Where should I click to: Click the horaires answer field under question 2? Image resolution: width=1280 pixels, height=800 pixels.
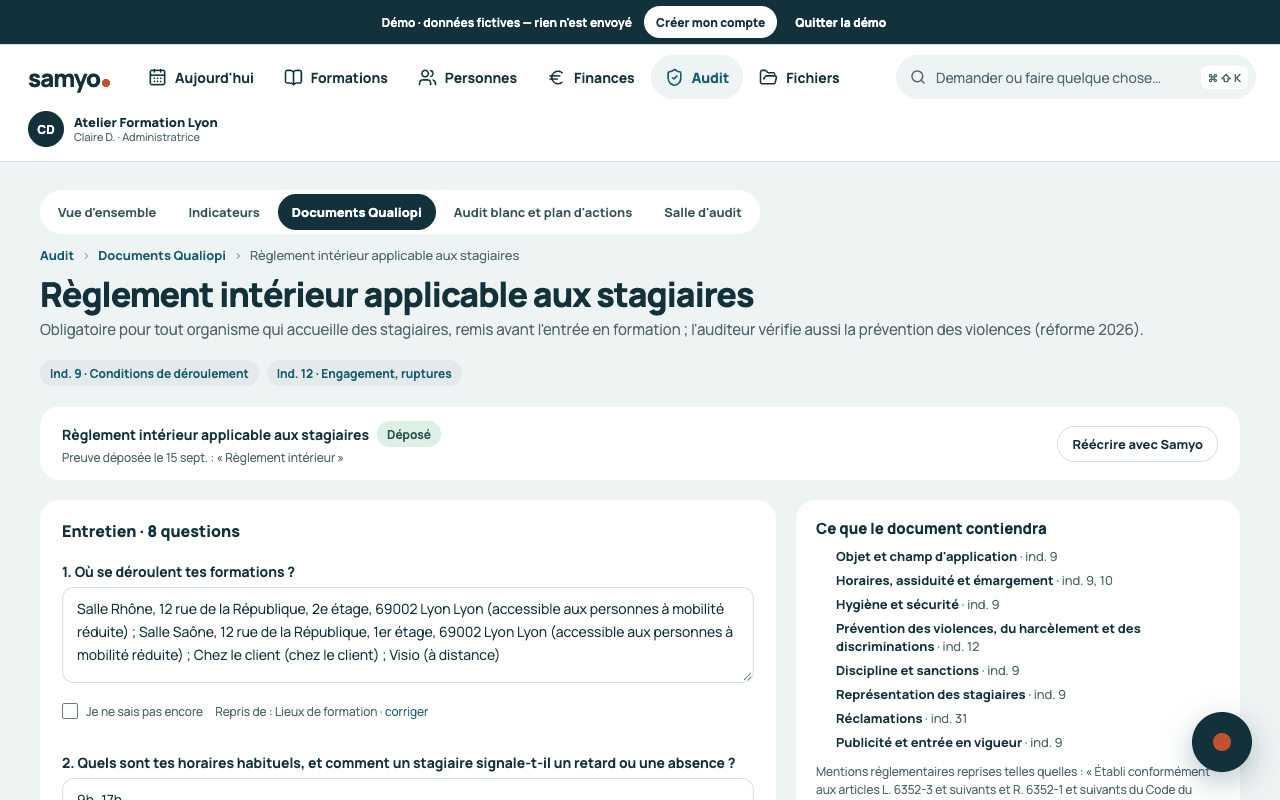click(408, 790)
